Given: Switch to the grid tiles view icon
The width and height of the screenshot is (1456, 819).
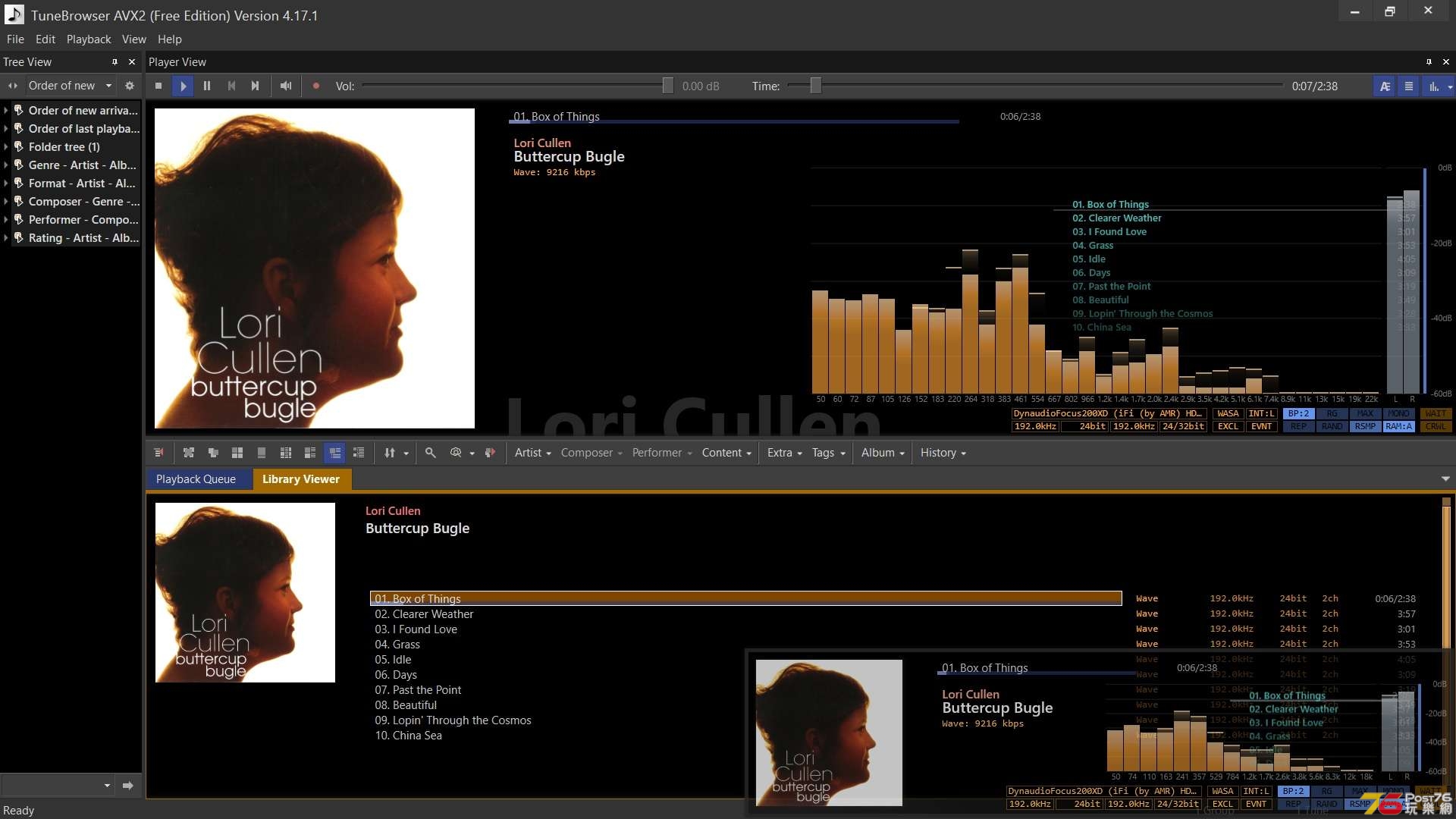Looking at the screenshot, I should [237, 453].
